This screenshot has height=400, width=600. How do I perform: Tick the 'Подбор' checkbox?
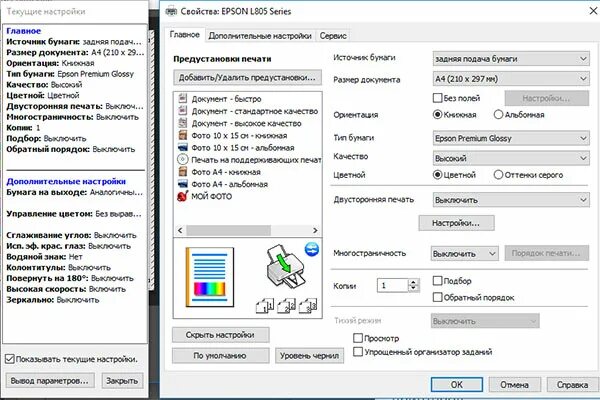pyautogui.click(x=437, y=281)
